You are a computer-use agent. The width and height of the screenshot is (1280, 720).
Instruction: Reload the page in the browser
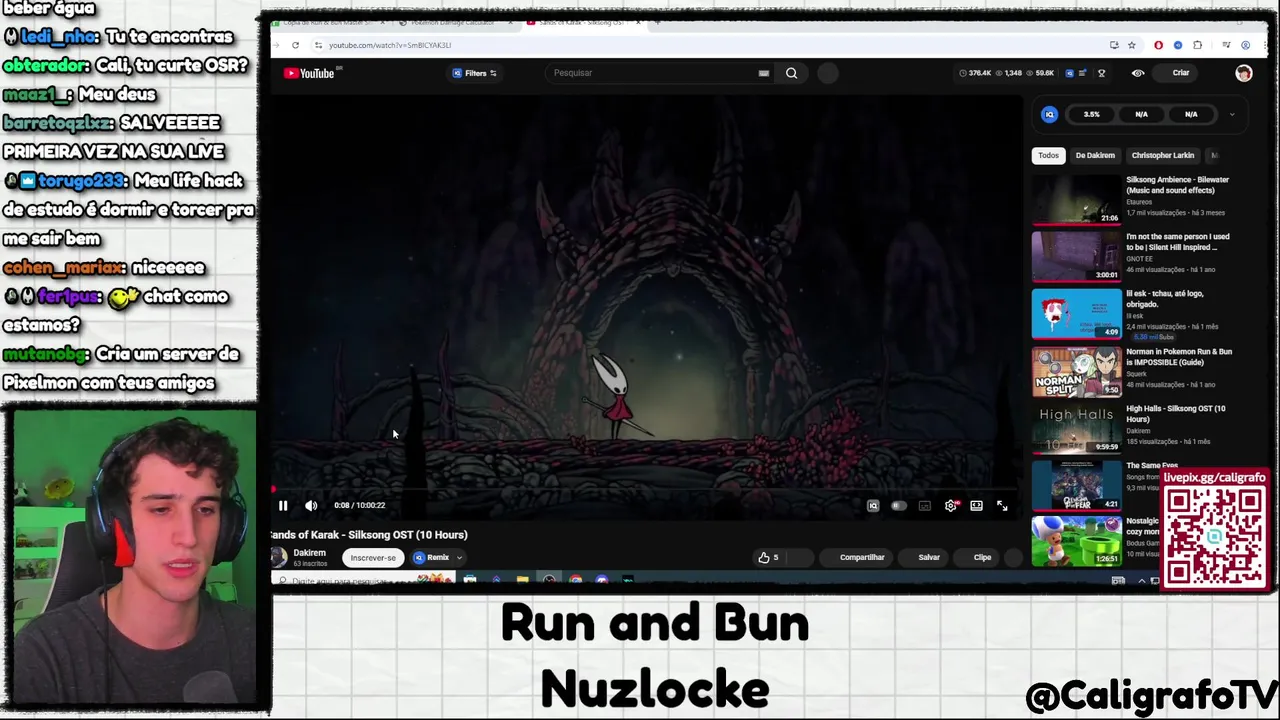[295, 45]
